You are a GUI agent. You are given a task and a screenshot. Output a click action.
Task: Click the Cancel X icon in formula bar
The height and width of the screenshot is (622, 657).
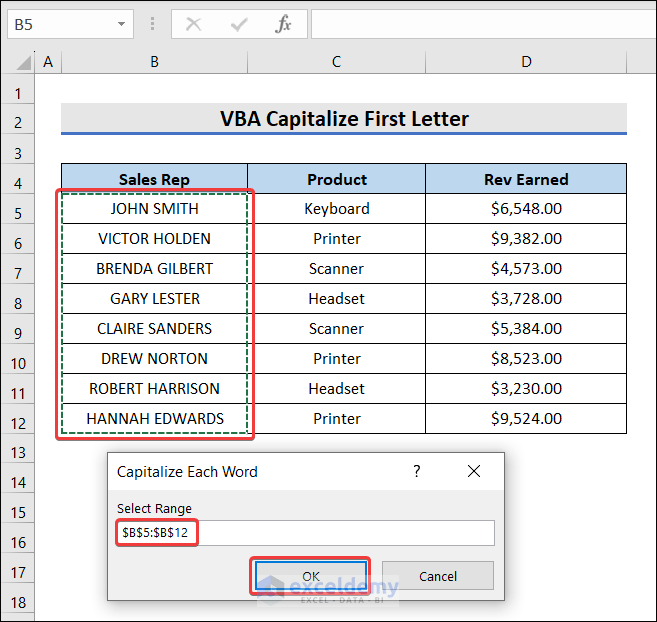point(194,24)
